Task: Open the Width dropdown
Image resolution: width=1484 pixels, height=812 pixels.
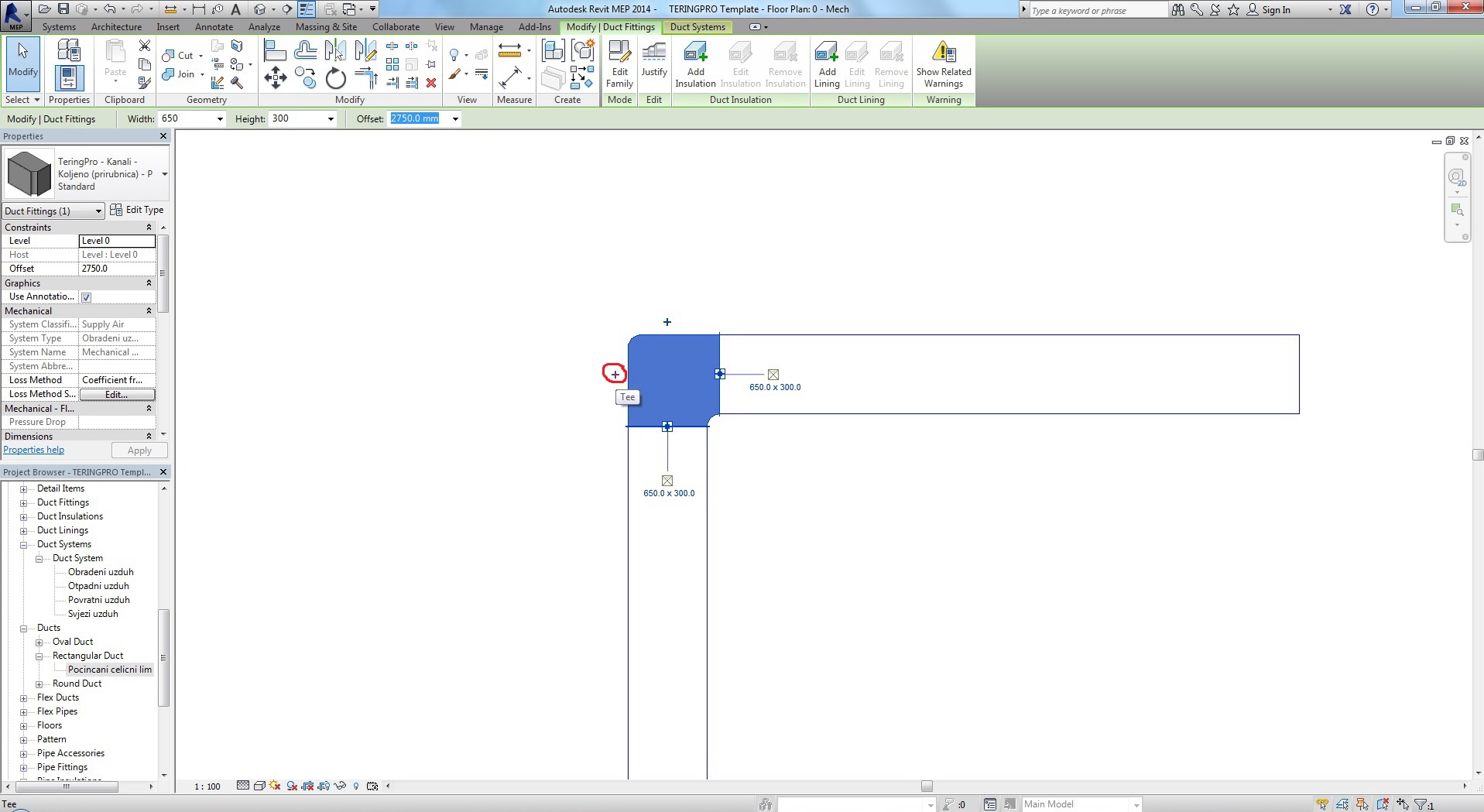Action: (220, 119)
